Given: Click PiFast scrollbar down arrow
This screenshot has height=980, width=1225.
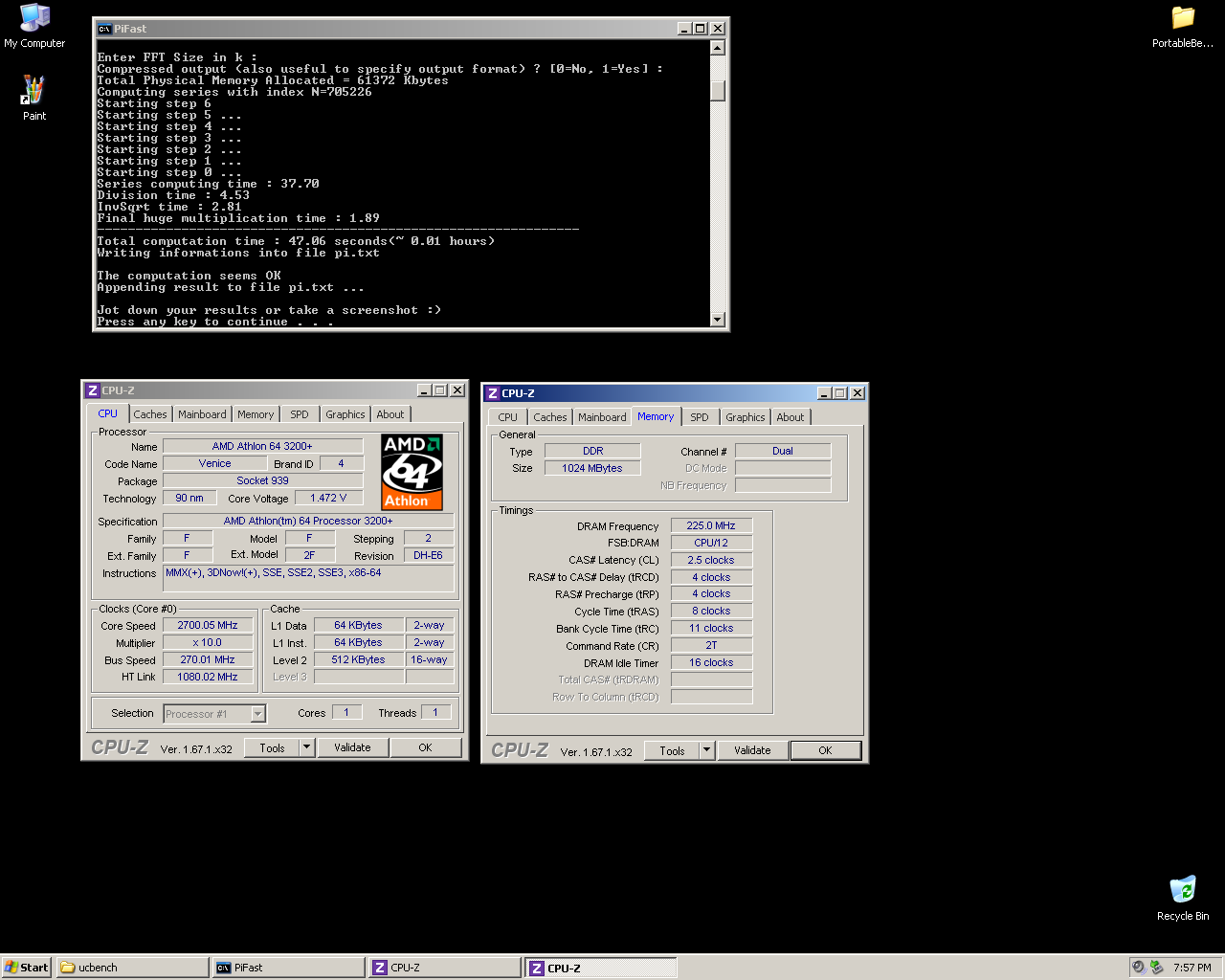Looking at the screenshot, I should [718, 320].
